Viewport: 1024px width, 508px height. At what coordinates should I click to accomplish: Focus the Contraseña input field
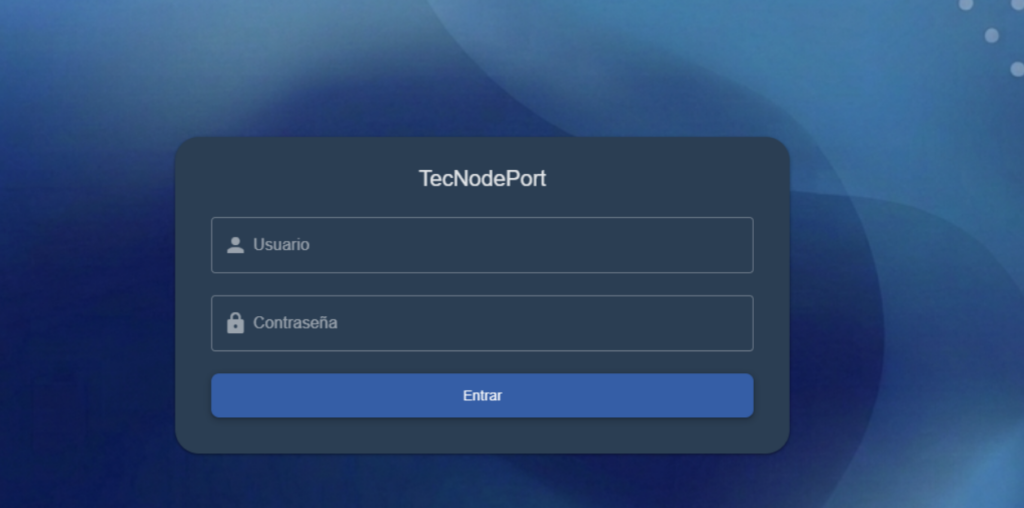tap(500, 323)
